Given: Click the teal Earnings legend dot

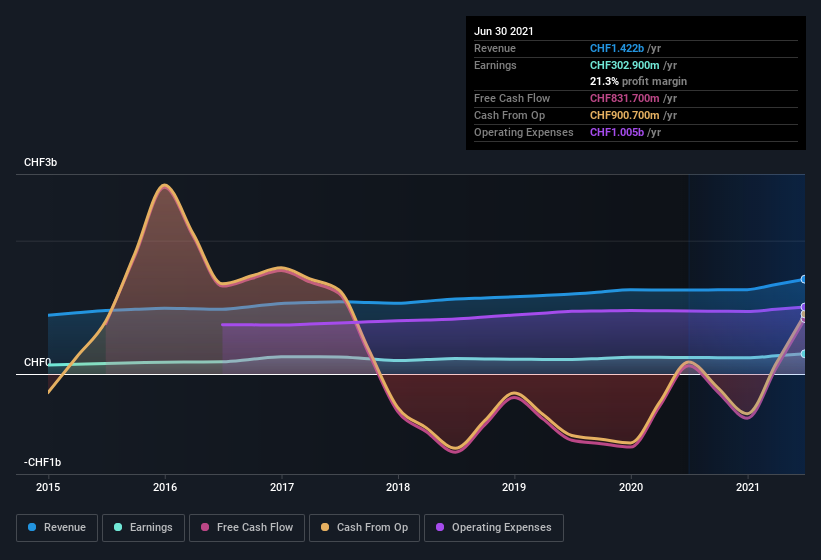Looking at the screenshot, I should coord(118,527).
